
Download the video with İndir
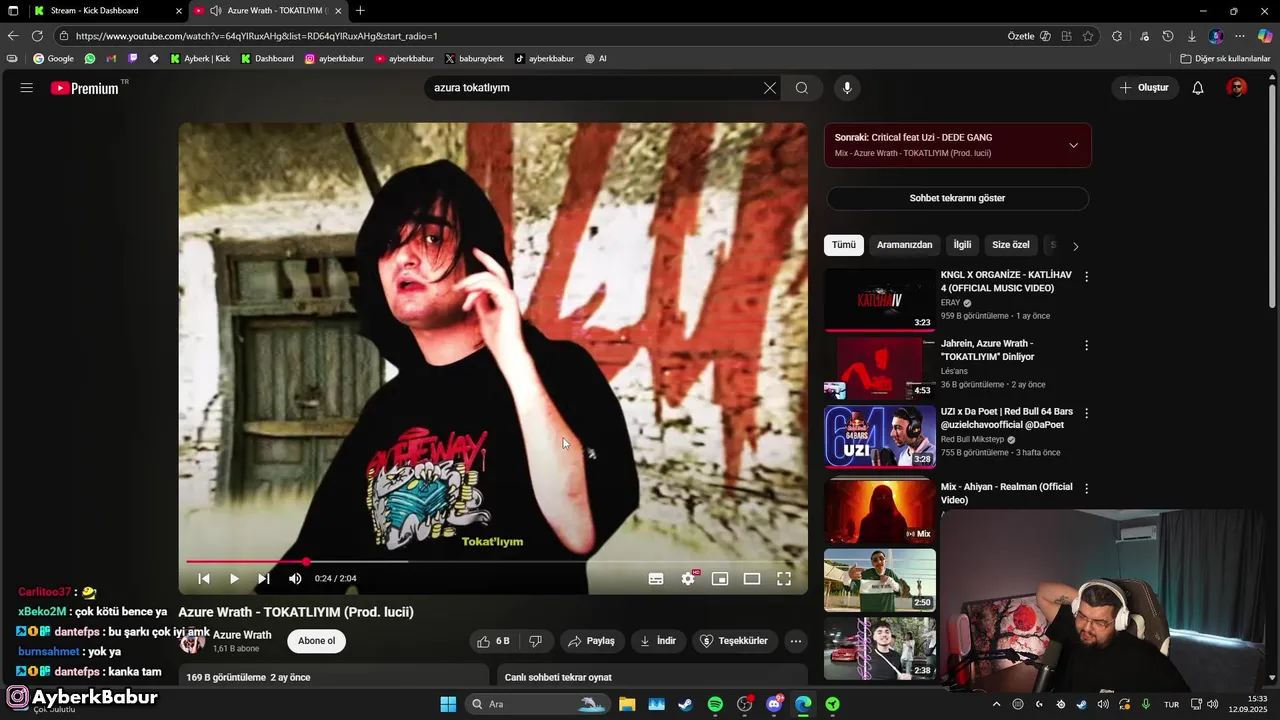click(659, 641)
